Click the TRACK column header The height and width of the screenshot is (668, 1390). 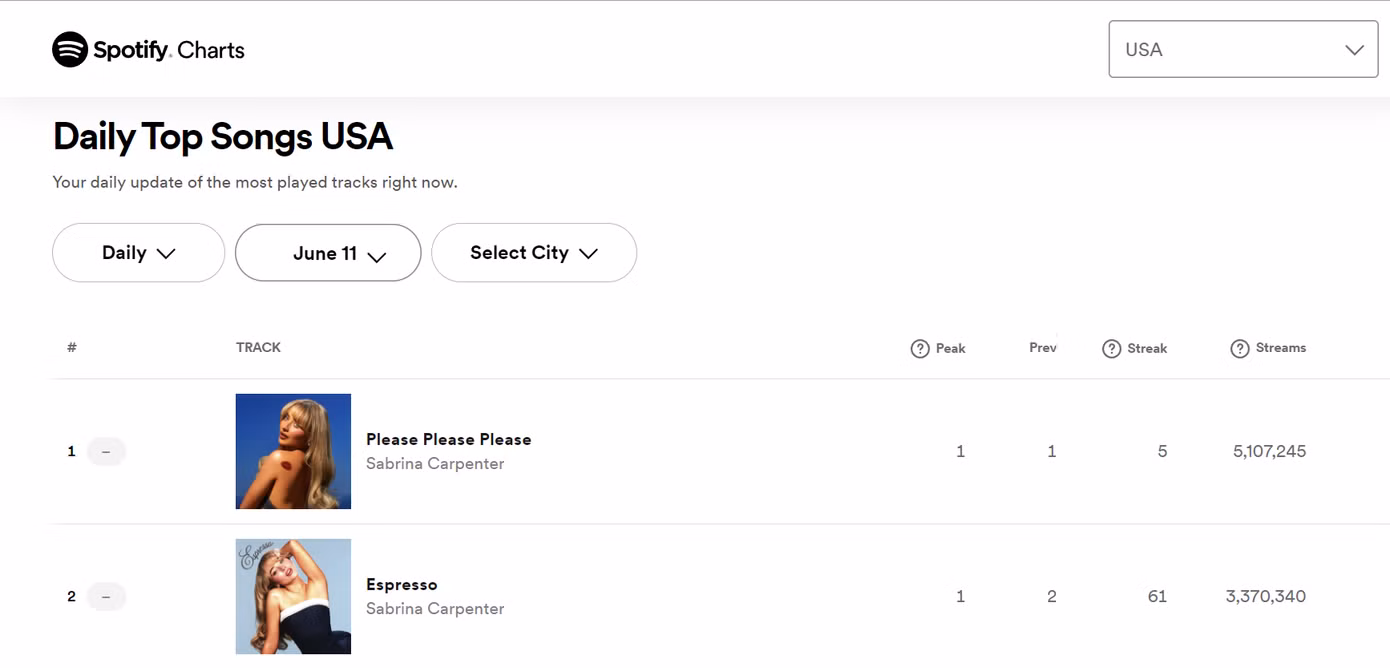[258, 347]
